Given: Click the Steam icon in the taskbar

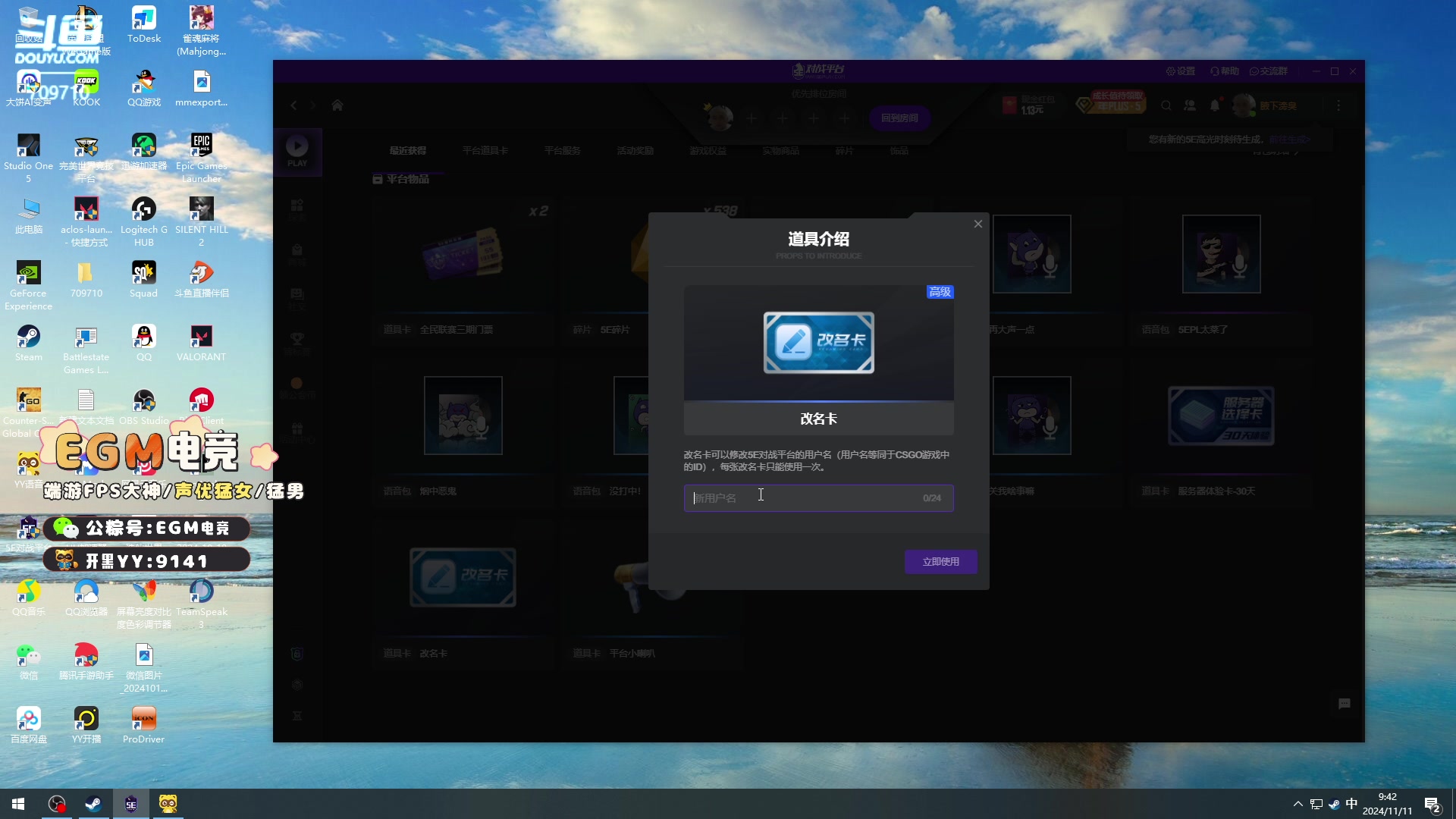Looking at the screenshot, I should (x=93, y=804).
